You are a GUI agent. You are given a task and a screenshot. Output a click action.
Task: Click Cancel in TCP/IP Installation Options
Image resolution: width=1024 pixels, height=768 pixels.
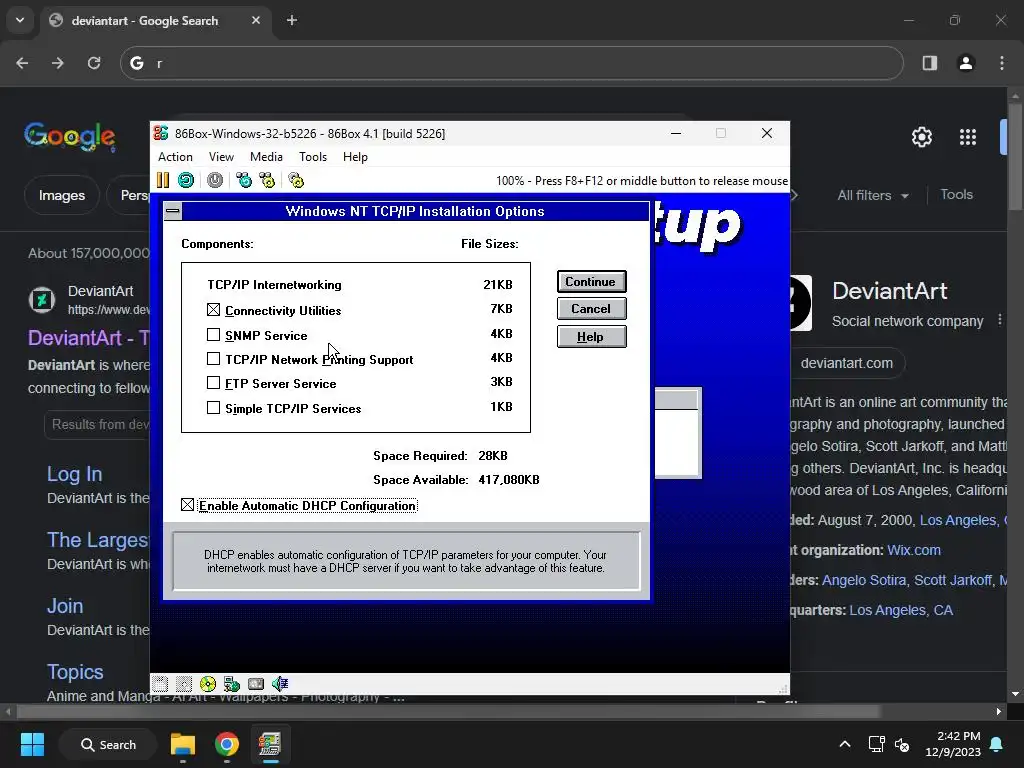(x=591, y=309)
